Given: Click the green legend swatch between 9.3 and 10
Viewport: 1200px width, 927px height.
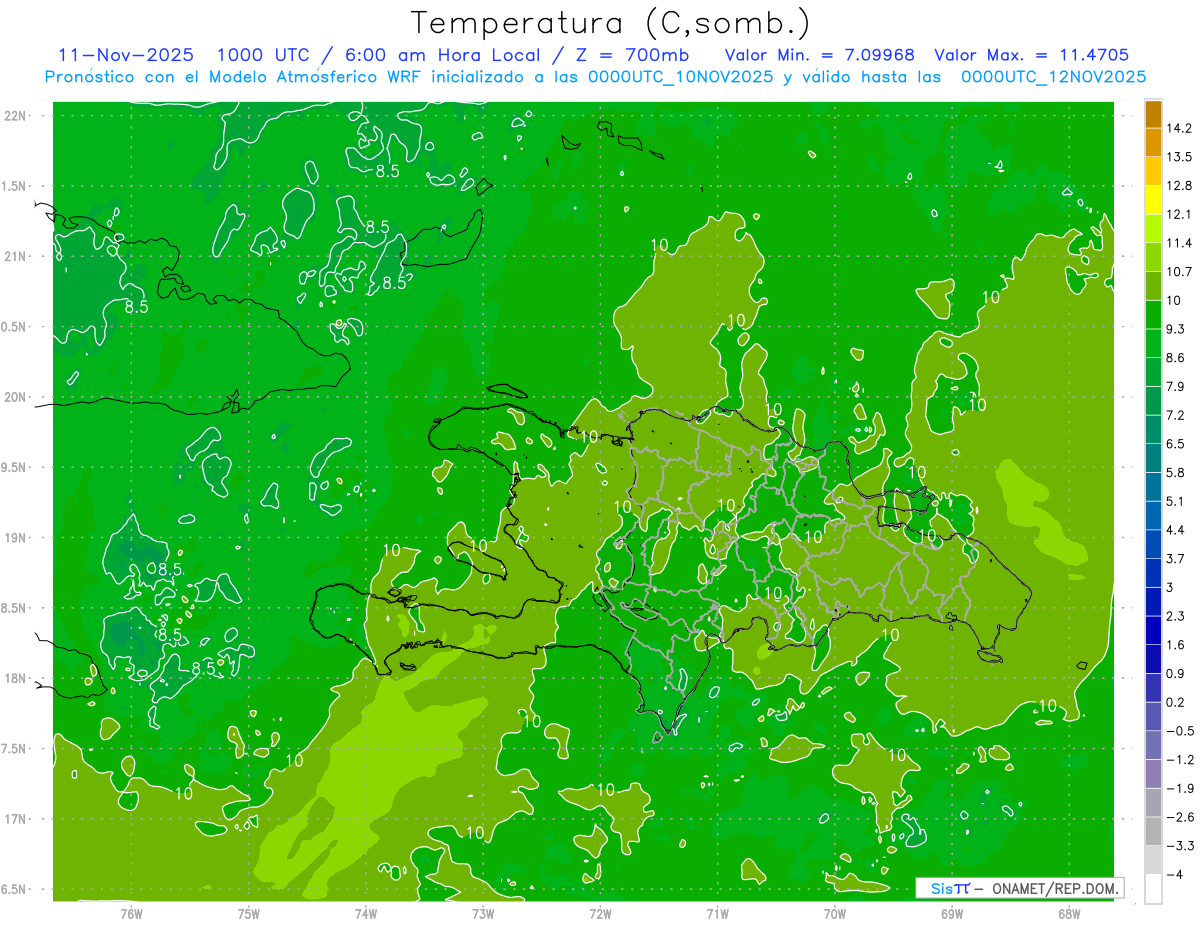Looking at the screenshot, I should pyautogui.click(x=1153, y=315).
